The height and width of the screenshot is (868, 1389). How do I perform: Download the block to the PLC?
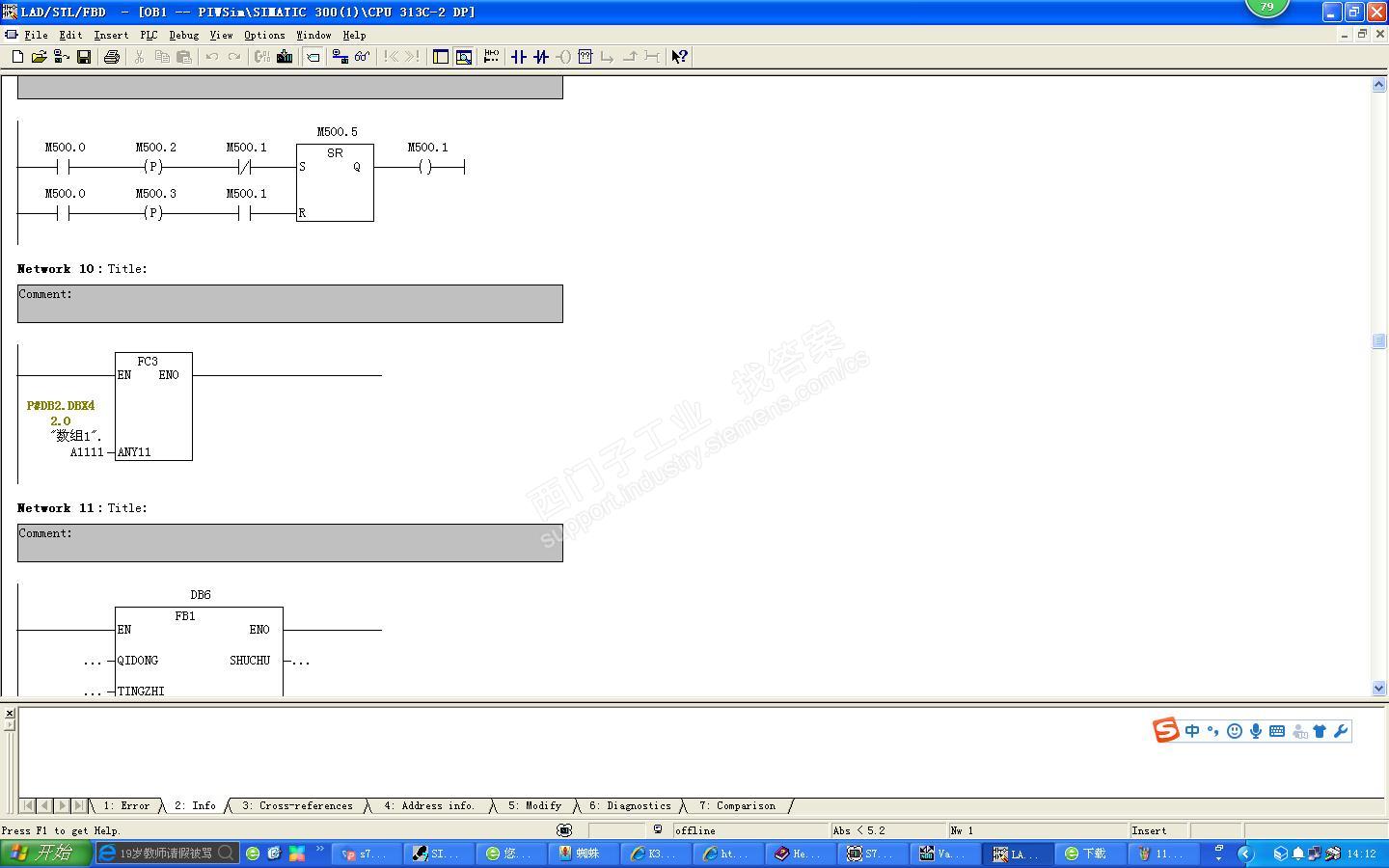(285, 57)
